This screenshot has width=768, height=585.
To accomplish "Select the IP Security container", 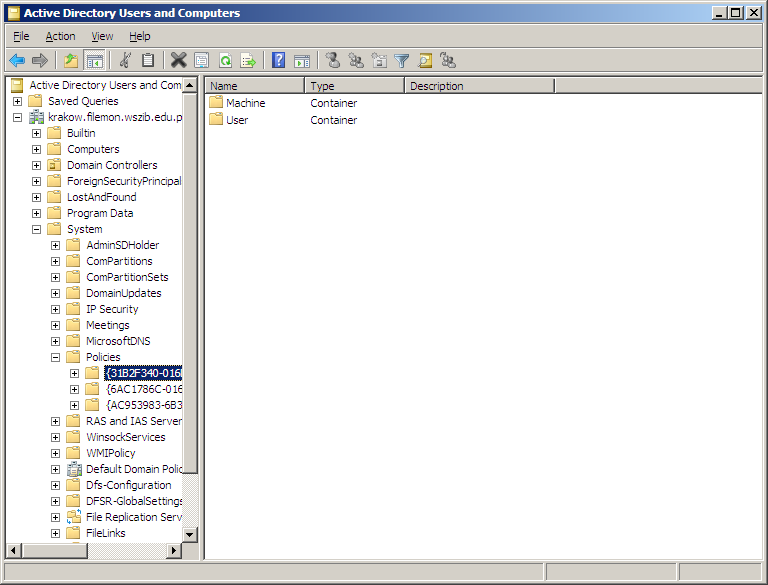I will [112, 310].
